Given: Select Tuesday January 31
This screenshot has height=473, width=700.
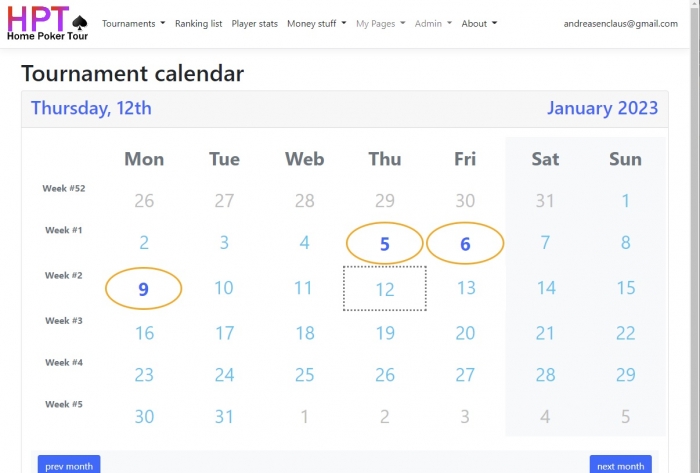Looking at the screenshot, I should [224, 416].
